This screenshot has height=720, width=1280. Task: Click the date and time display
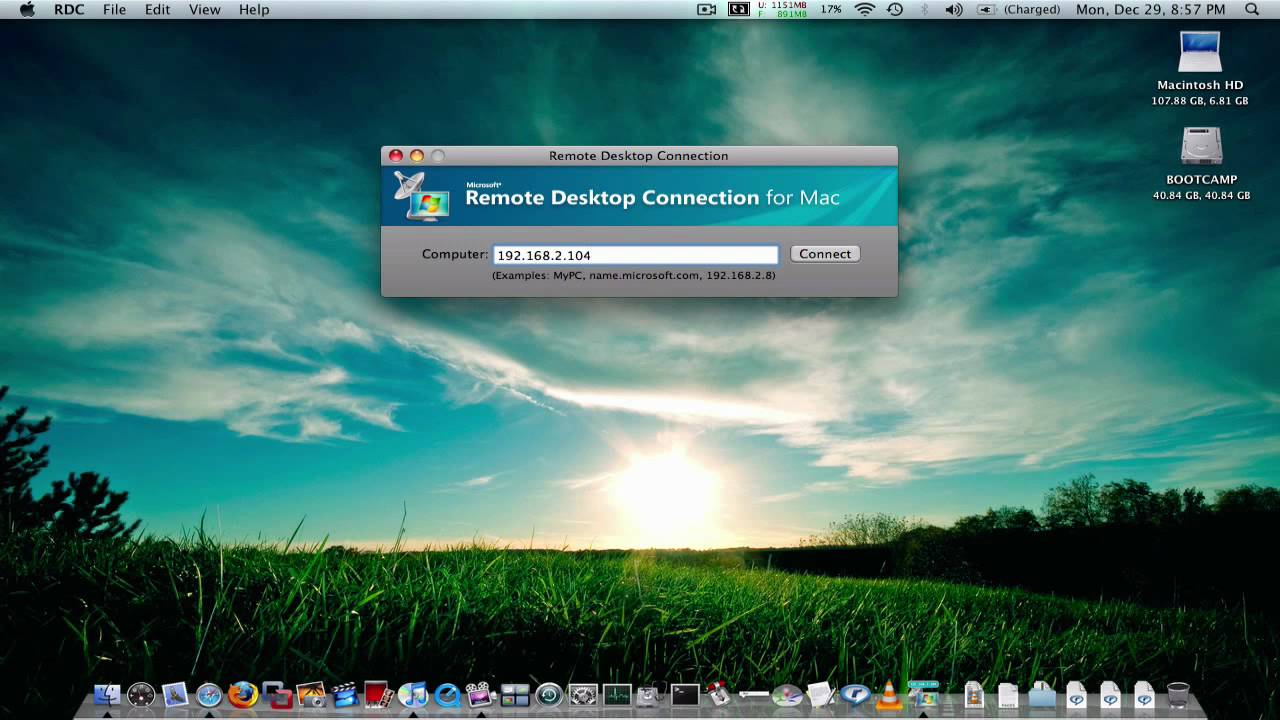point(1150,9)
